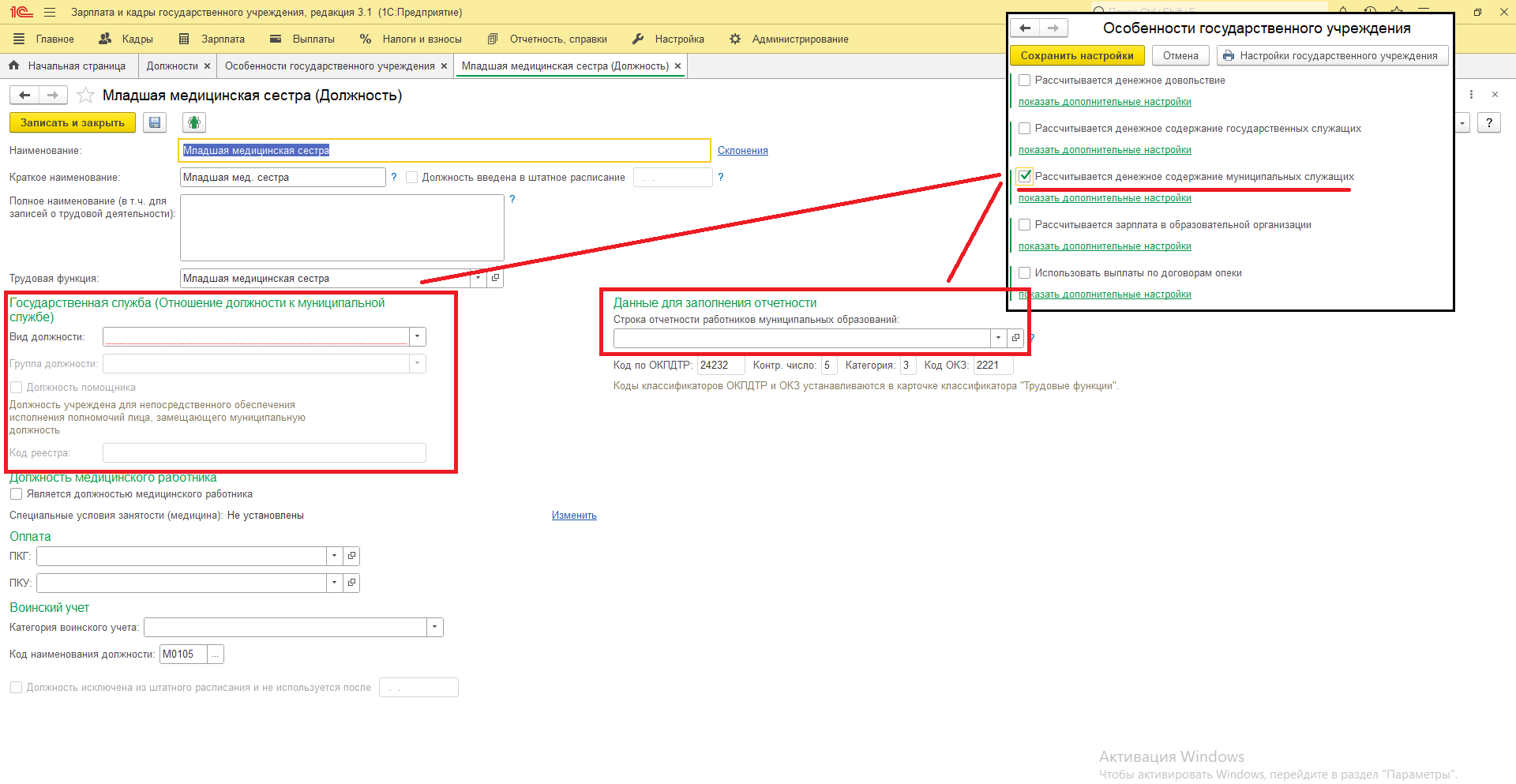1516x784 pixels.
Task: Toggle зарплата в образовательной организации checkbox
Action: (1025, 225)
